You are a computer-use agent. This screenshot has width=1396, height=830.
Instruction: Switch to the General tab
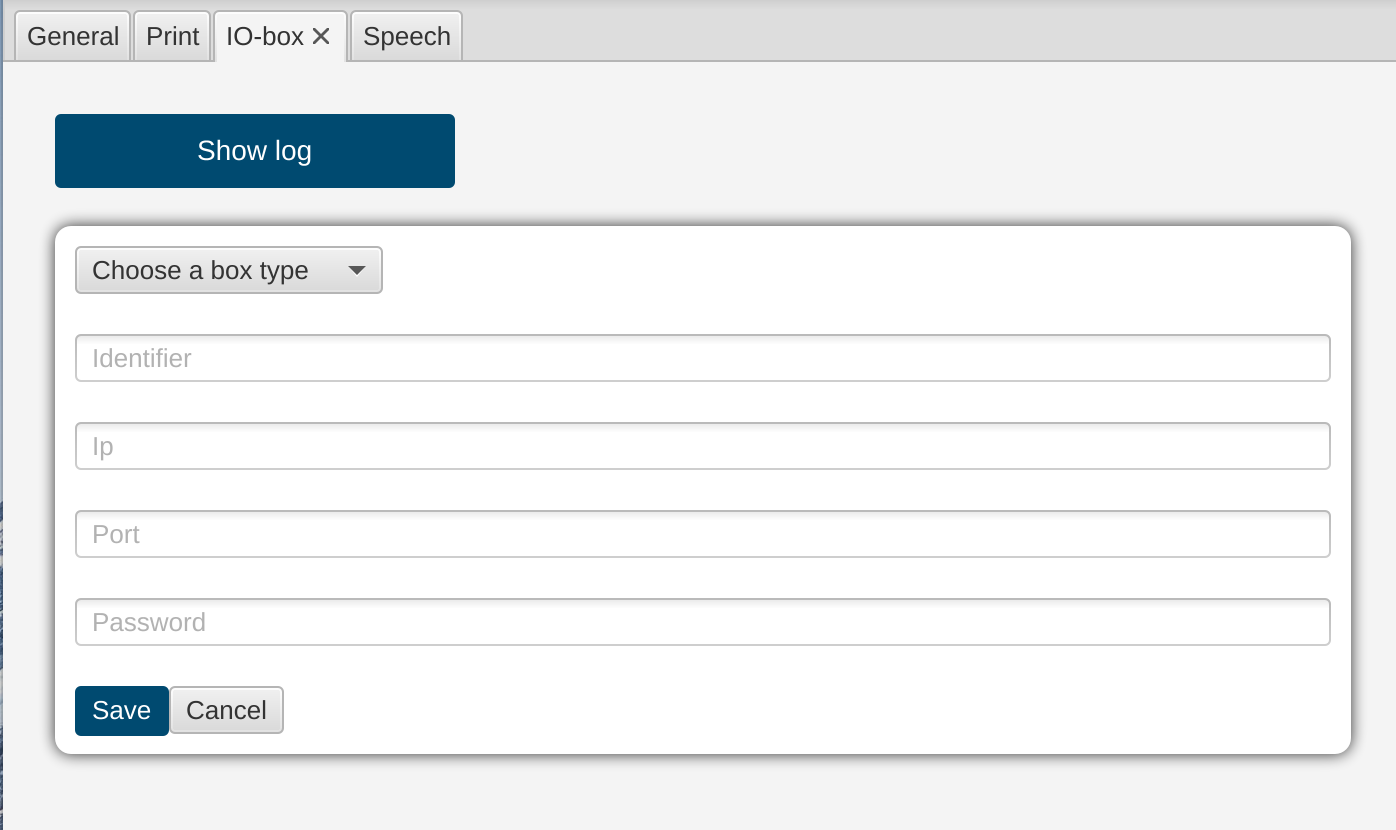pyautogui.click(x=73, y=37)
